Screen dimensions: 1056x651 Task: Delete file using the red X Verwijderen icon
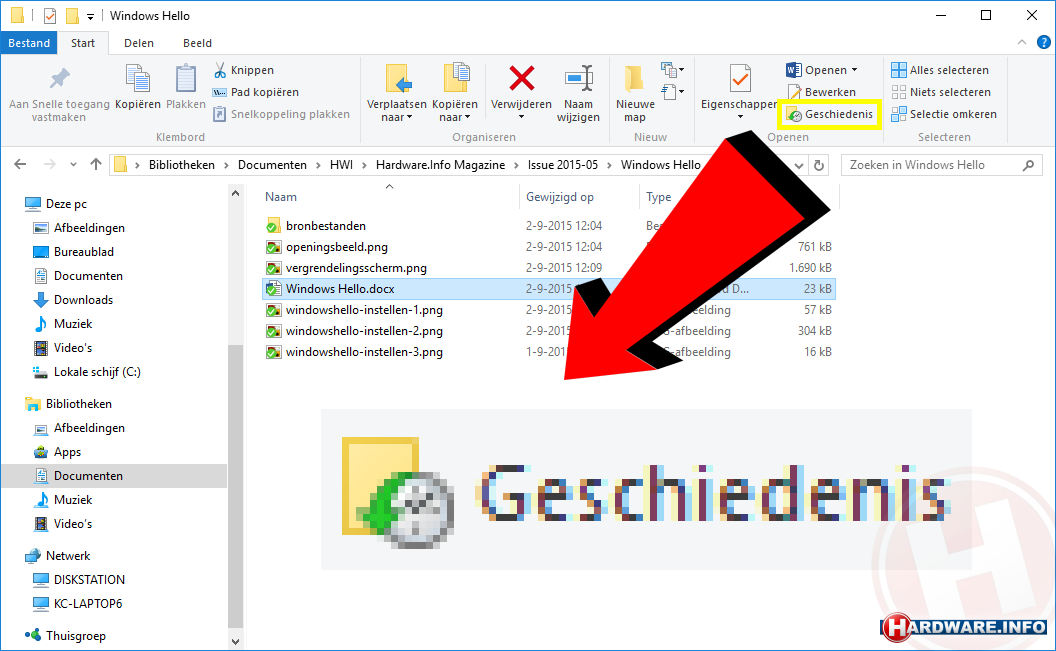(521, 79)
